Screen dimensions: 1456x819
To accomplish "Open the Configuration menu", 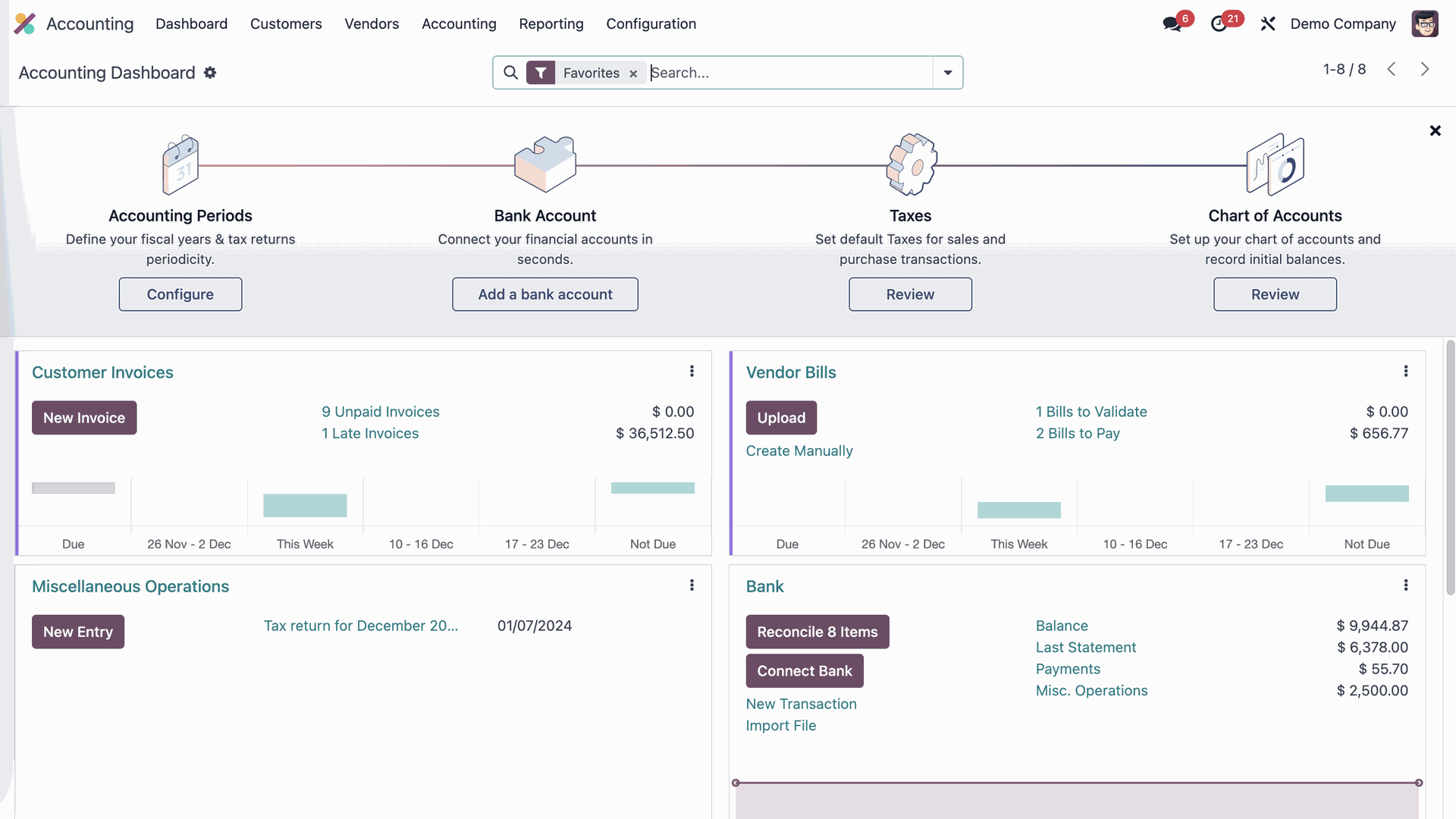I will (651, 24).
